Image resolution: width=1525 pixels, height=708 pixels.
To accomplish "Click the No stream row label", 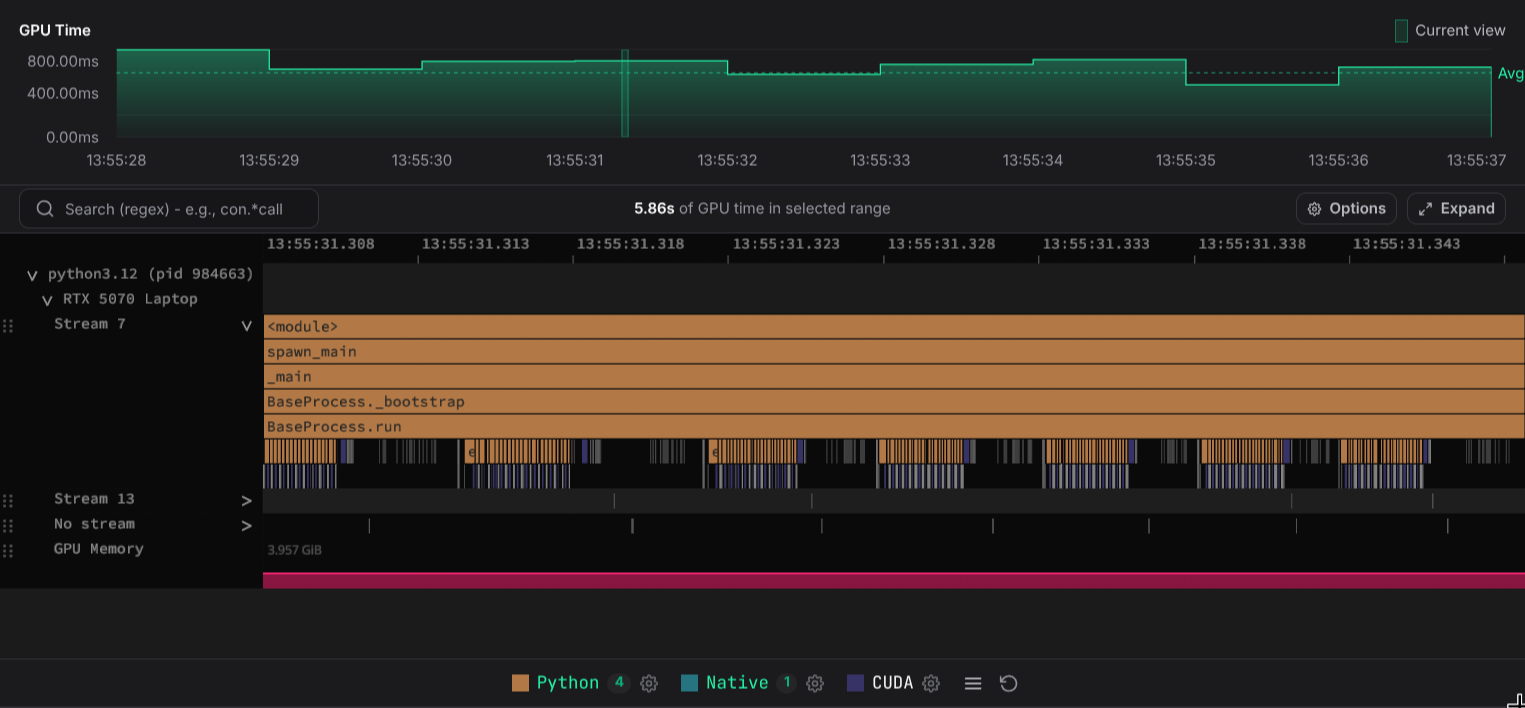I will (x=94, y=524).
